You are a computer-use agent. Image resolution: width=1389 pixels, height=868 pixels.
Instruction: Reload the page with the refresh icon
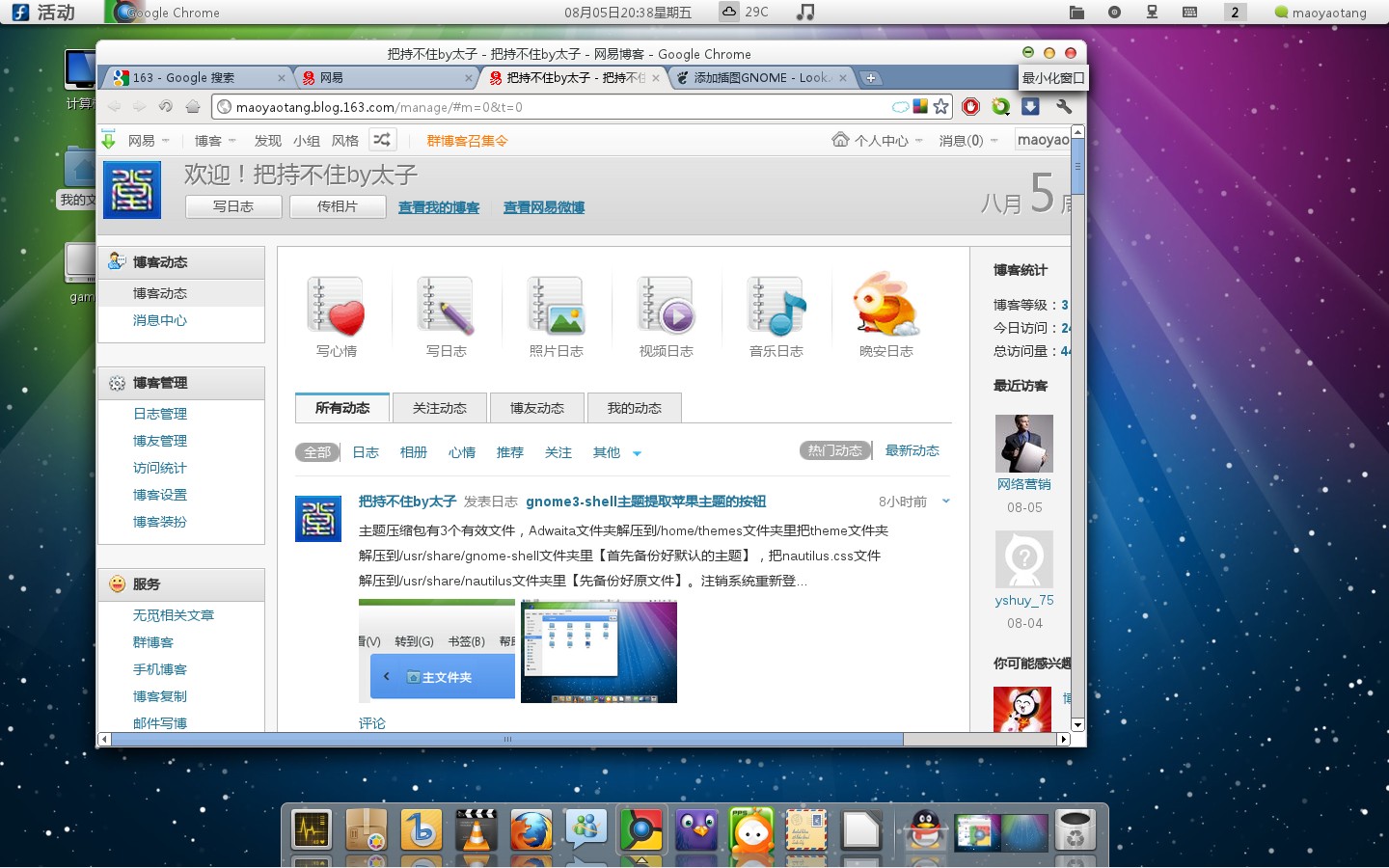165,107
